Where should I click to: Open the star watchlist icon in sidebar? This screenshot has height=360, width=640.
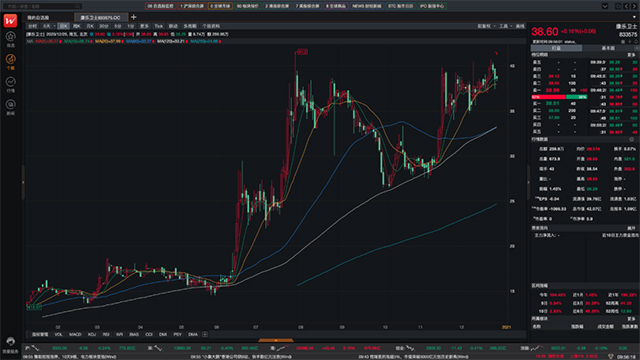tap(11, 37)
